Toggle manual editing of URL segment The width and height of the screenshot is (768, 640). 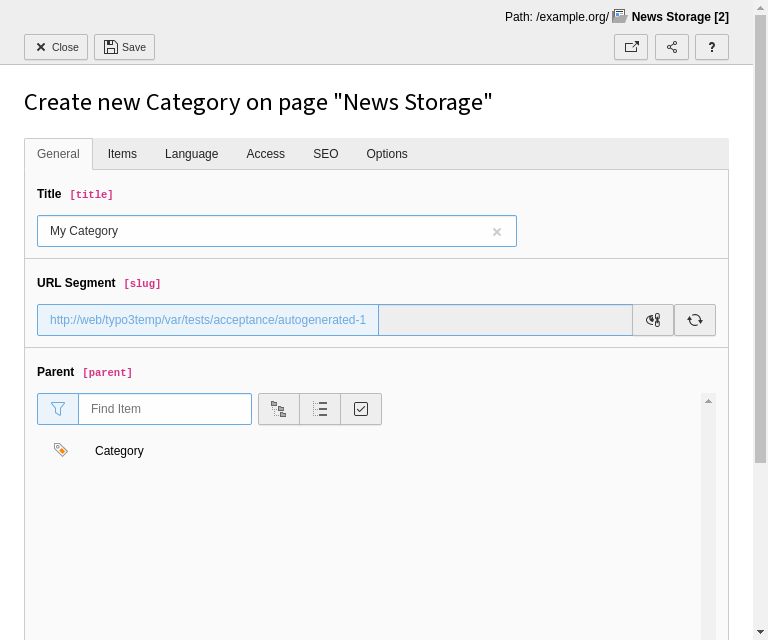point(653,320)
